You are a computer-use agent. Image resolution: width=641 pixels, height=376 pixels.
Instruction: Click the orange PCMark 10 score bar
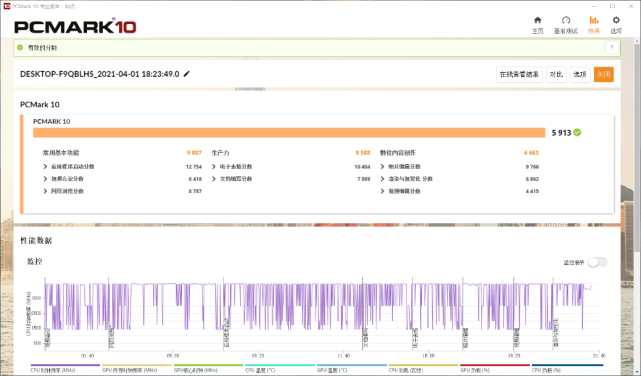click(289, 132)
